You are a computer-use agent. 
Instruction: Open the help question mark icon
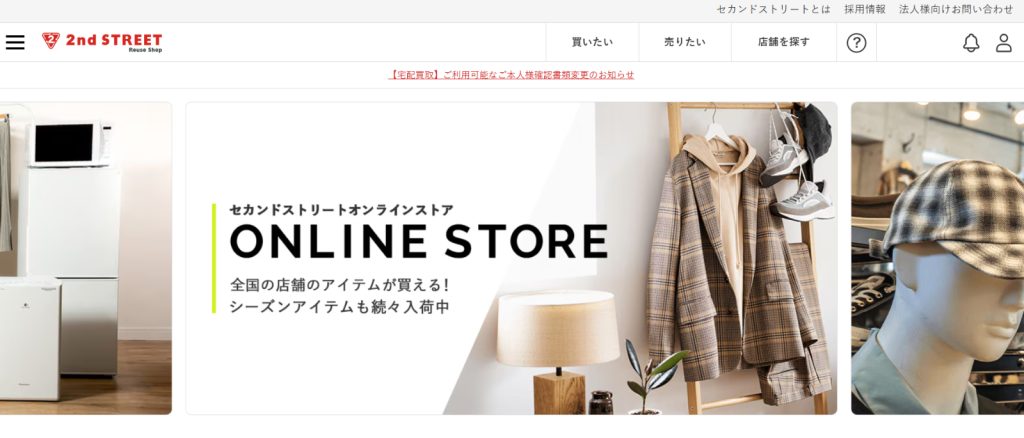pos(856,43)
